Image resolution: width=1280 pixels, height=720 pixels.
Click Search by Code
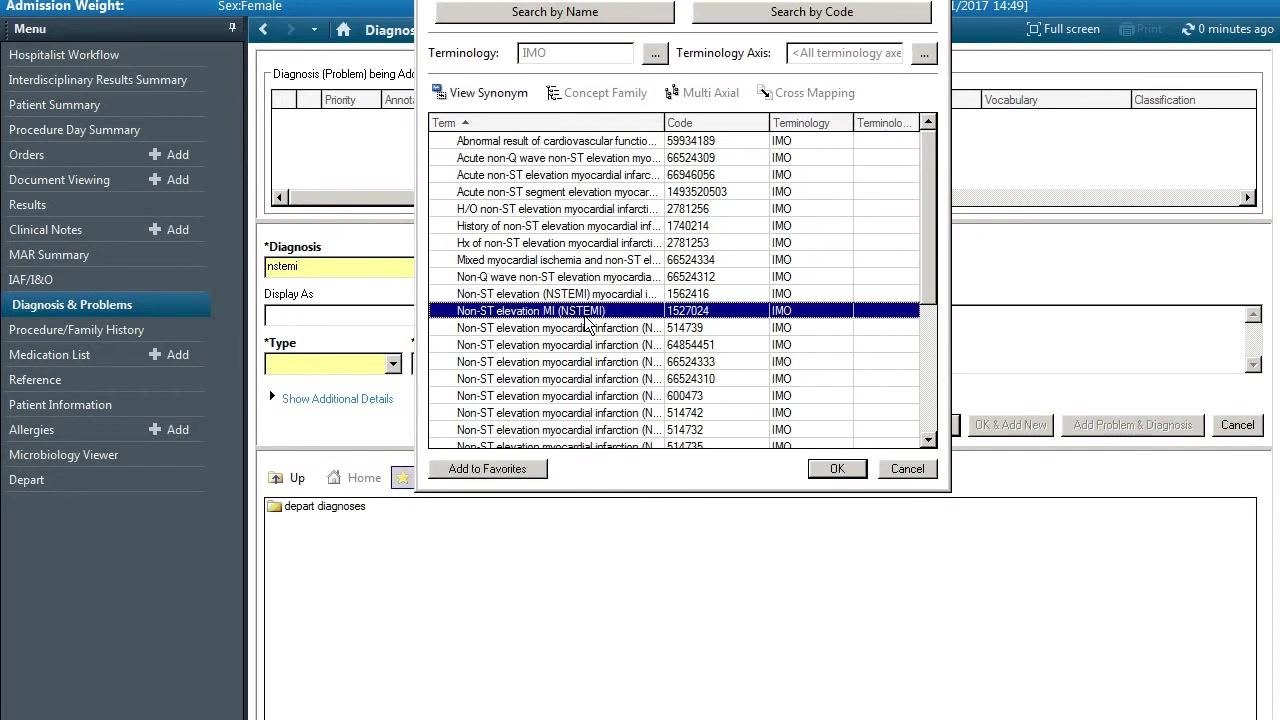812,12
